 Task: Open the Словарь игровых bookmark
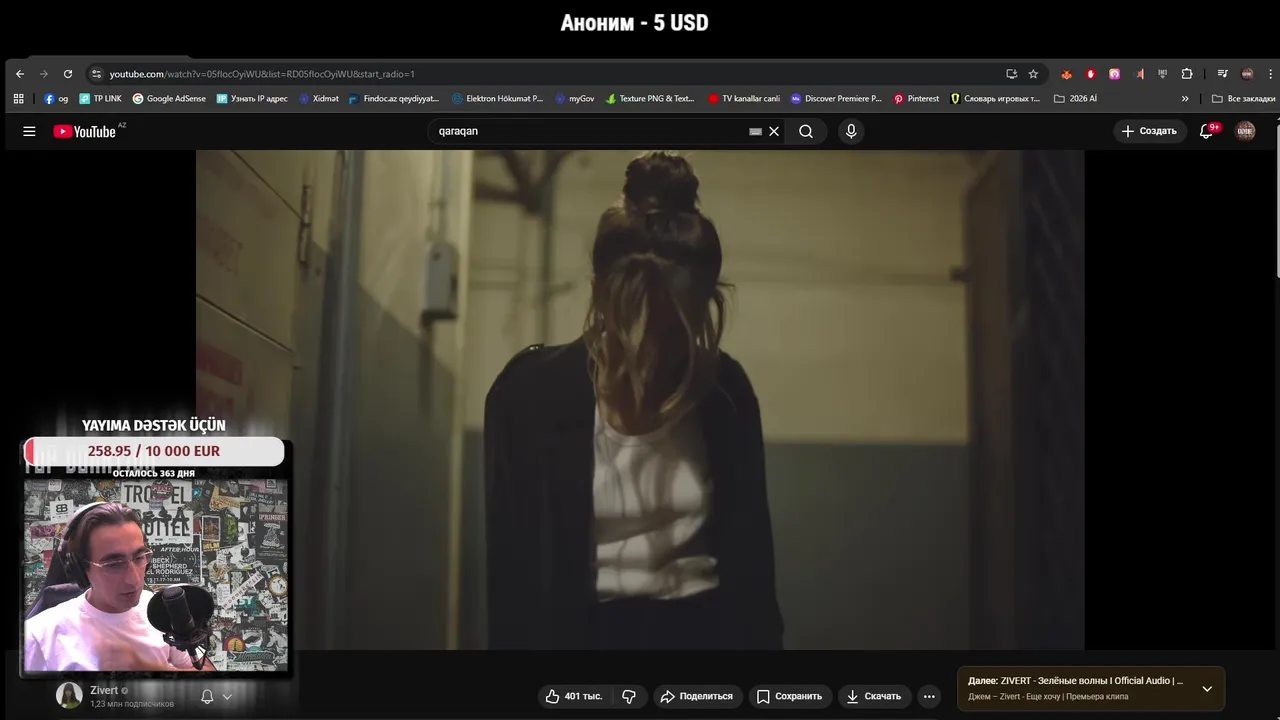(x=995, y=99)
